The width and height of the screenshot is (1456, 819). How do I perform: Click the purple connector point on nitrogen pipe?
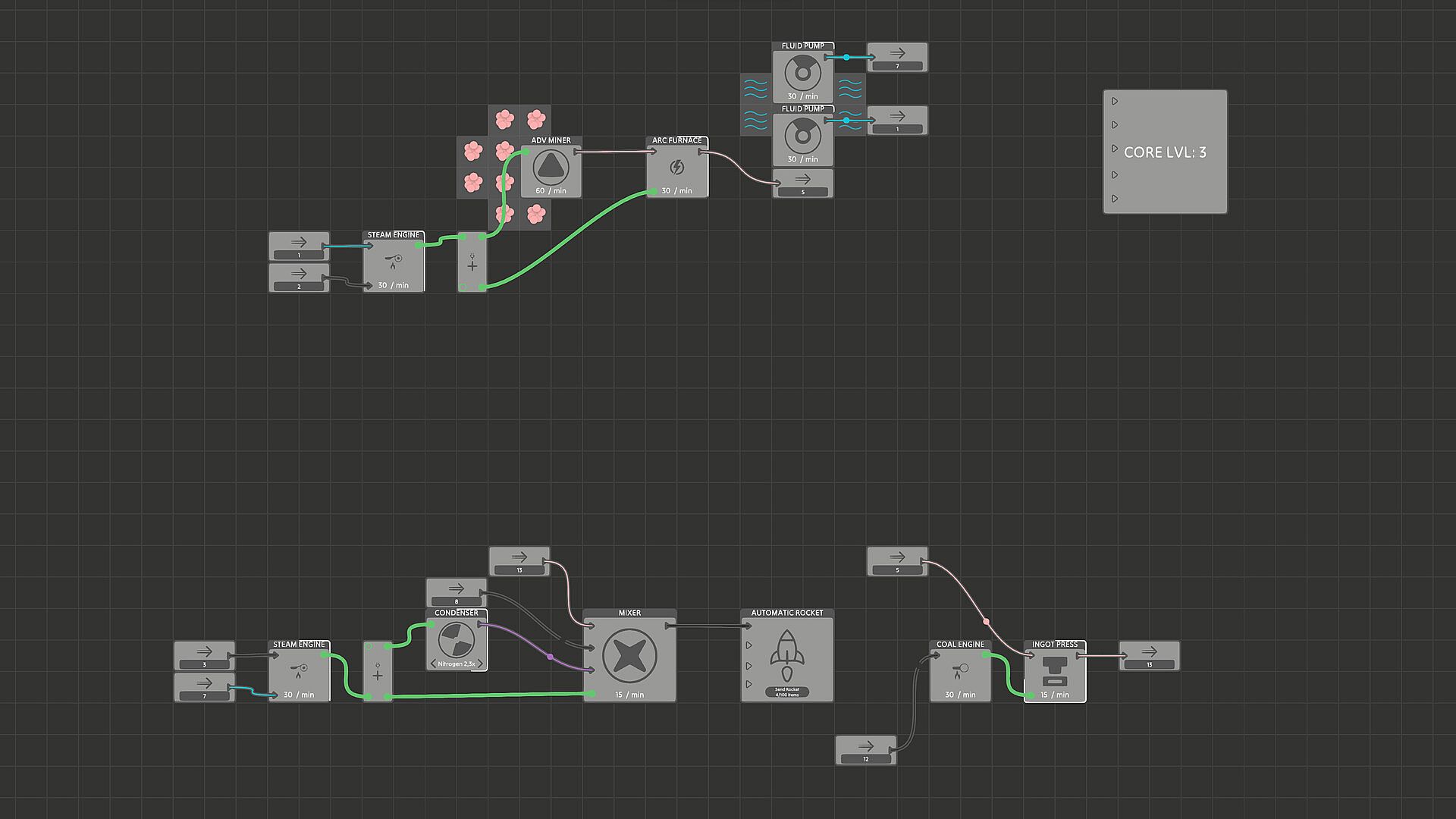pyautogui.click(x=550, y=656)
